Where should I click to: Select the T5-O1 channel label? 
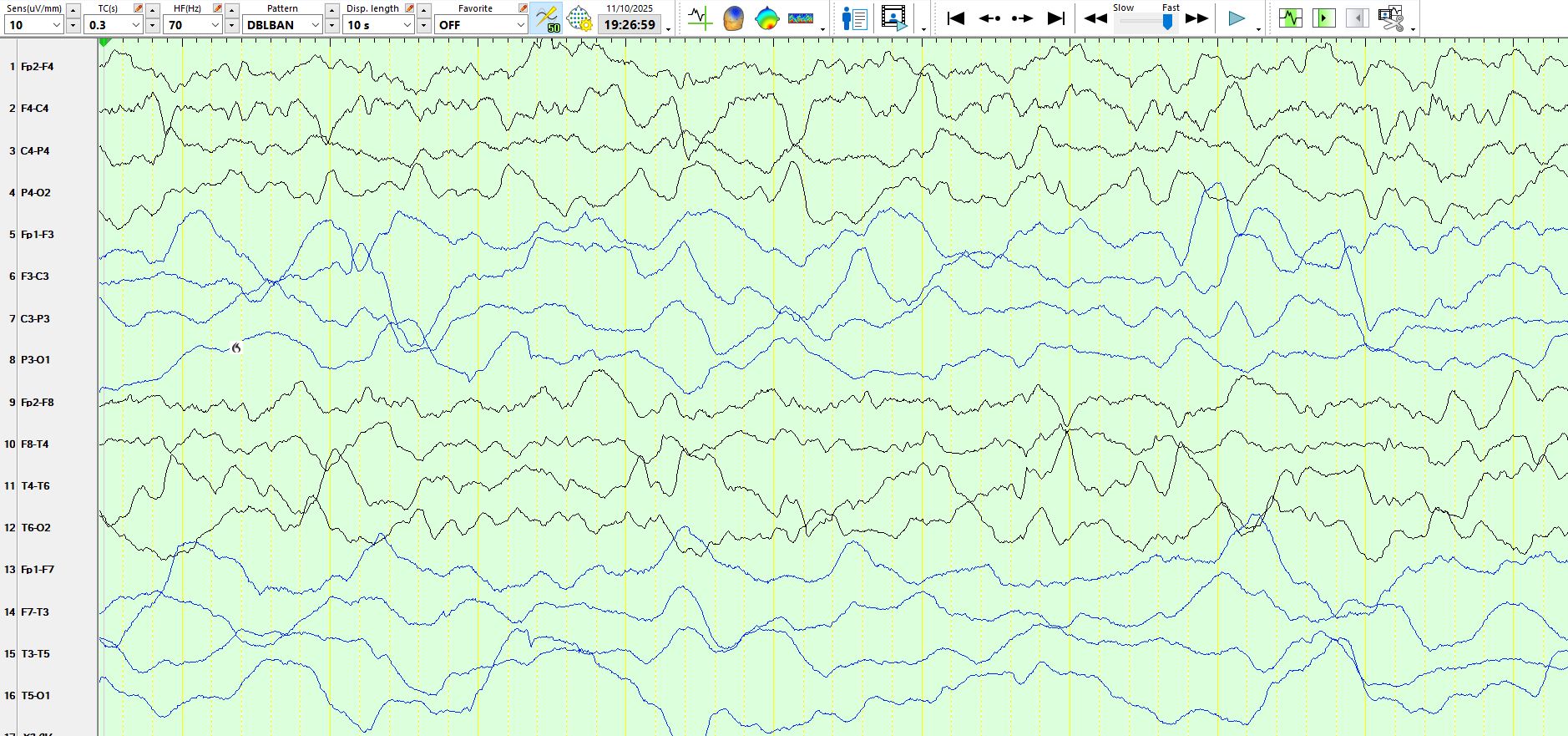click(36, 696)
